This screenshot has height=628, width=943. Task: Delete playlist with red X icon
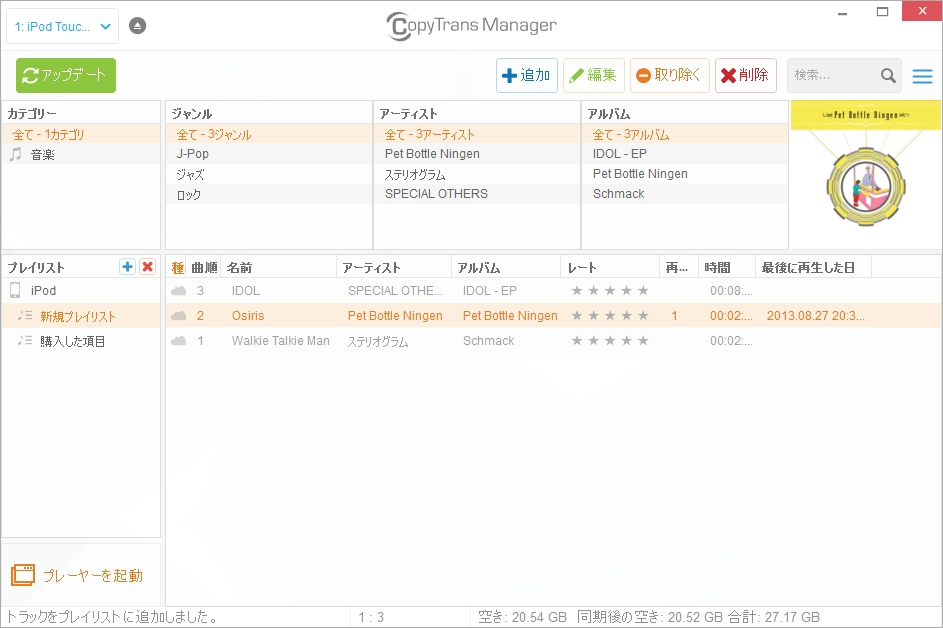[147, 266]
